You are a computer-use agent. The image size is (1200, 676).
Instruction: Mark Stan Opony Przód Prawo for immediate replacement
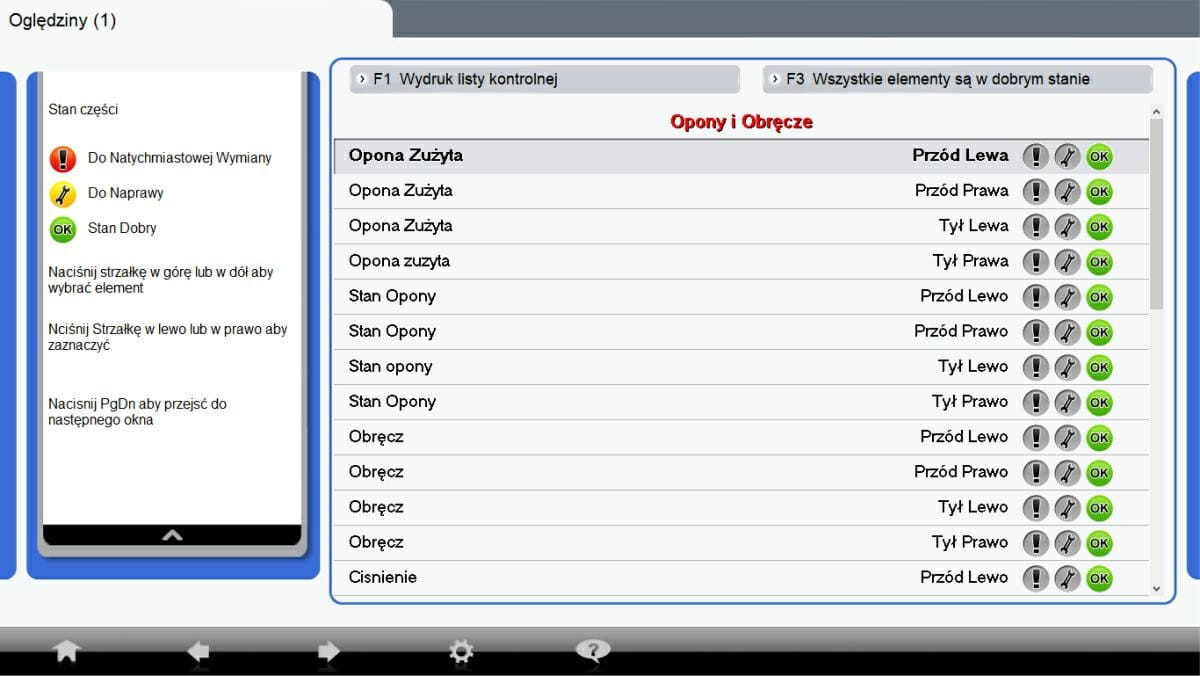click(x=1036, y=331)
